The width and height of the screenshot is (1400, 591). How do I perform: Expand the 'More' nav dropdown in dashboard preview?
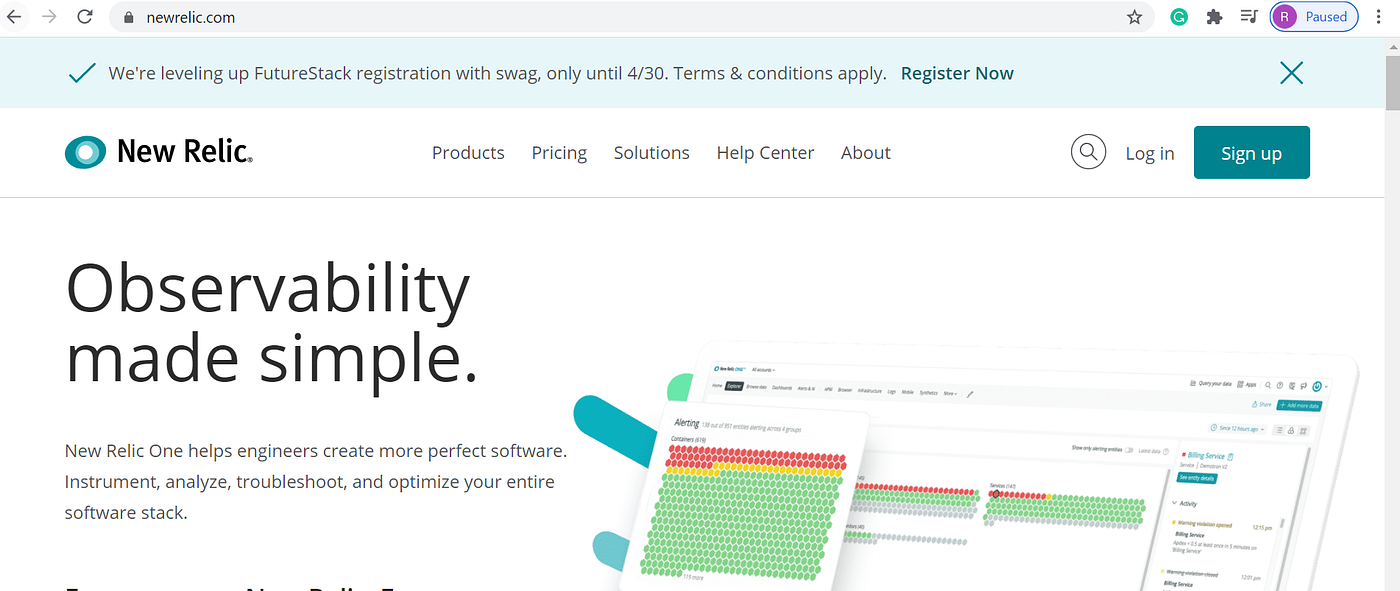click(x=950, y=393)
